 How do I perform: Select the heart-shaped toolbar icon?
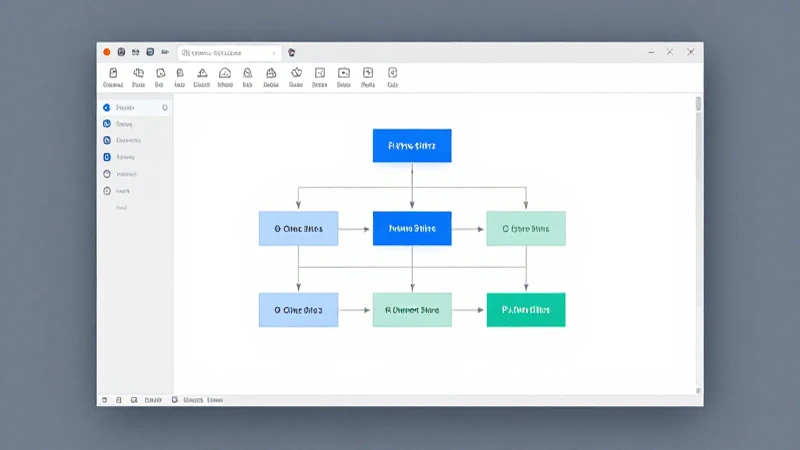[296, 72]
